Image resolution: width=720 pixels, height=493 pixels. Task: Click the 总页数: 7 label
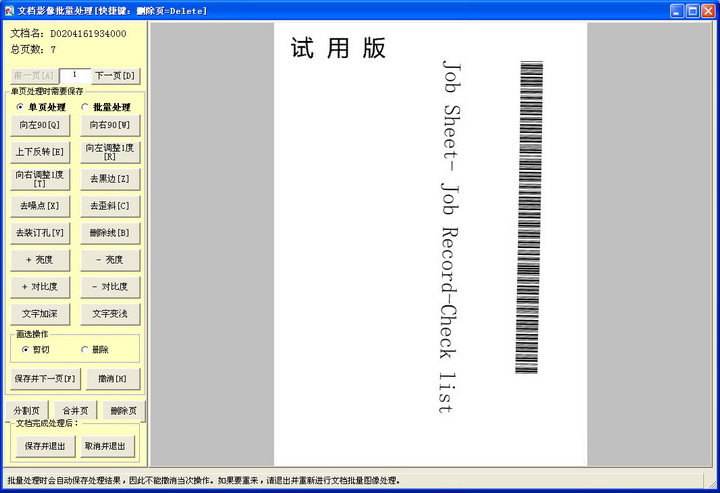(33, 50)
